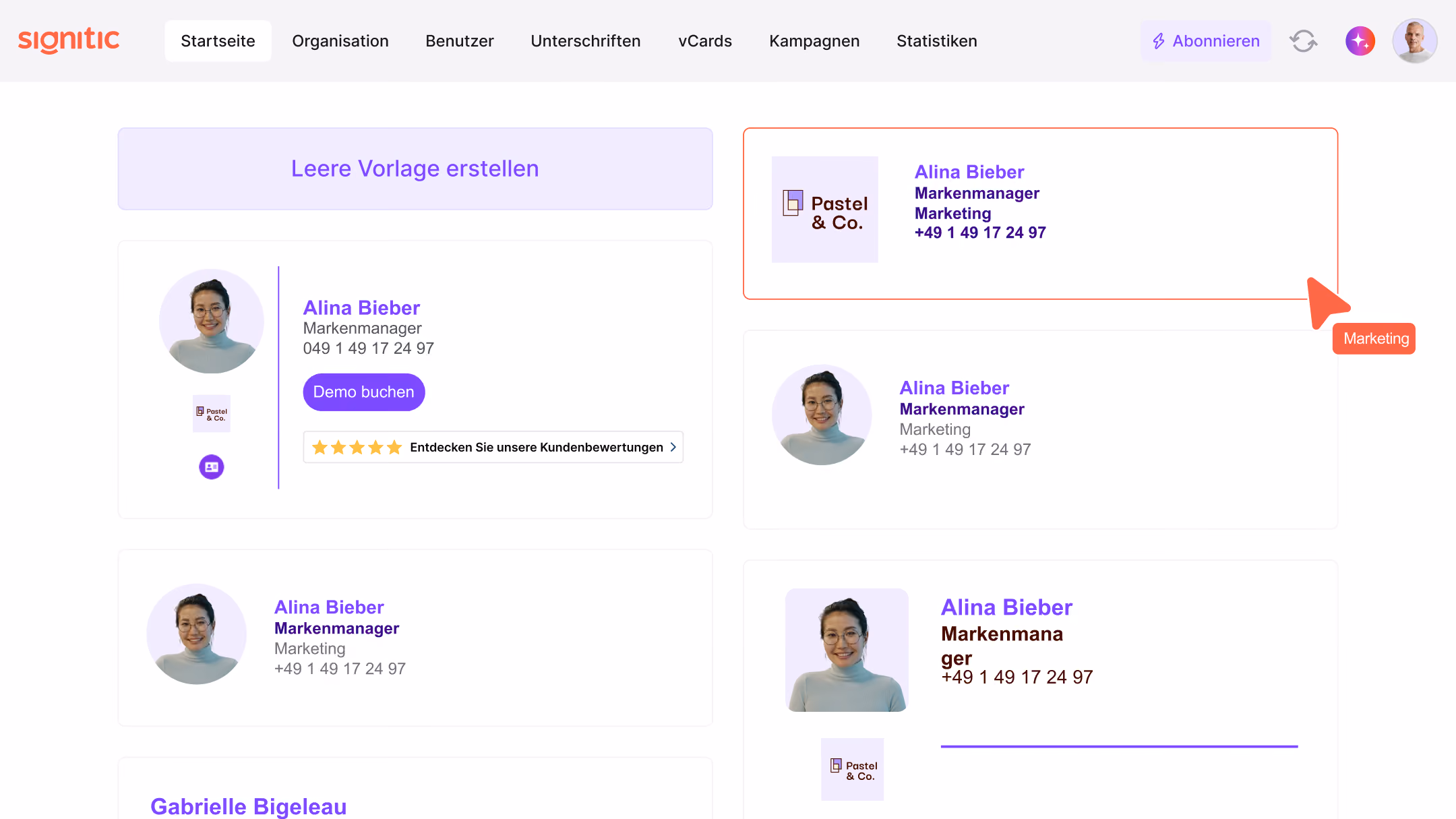The width and height of the screenshot is (1456, 819).
Task: Navigate to the vCards tab
Action: coord(705,41)
